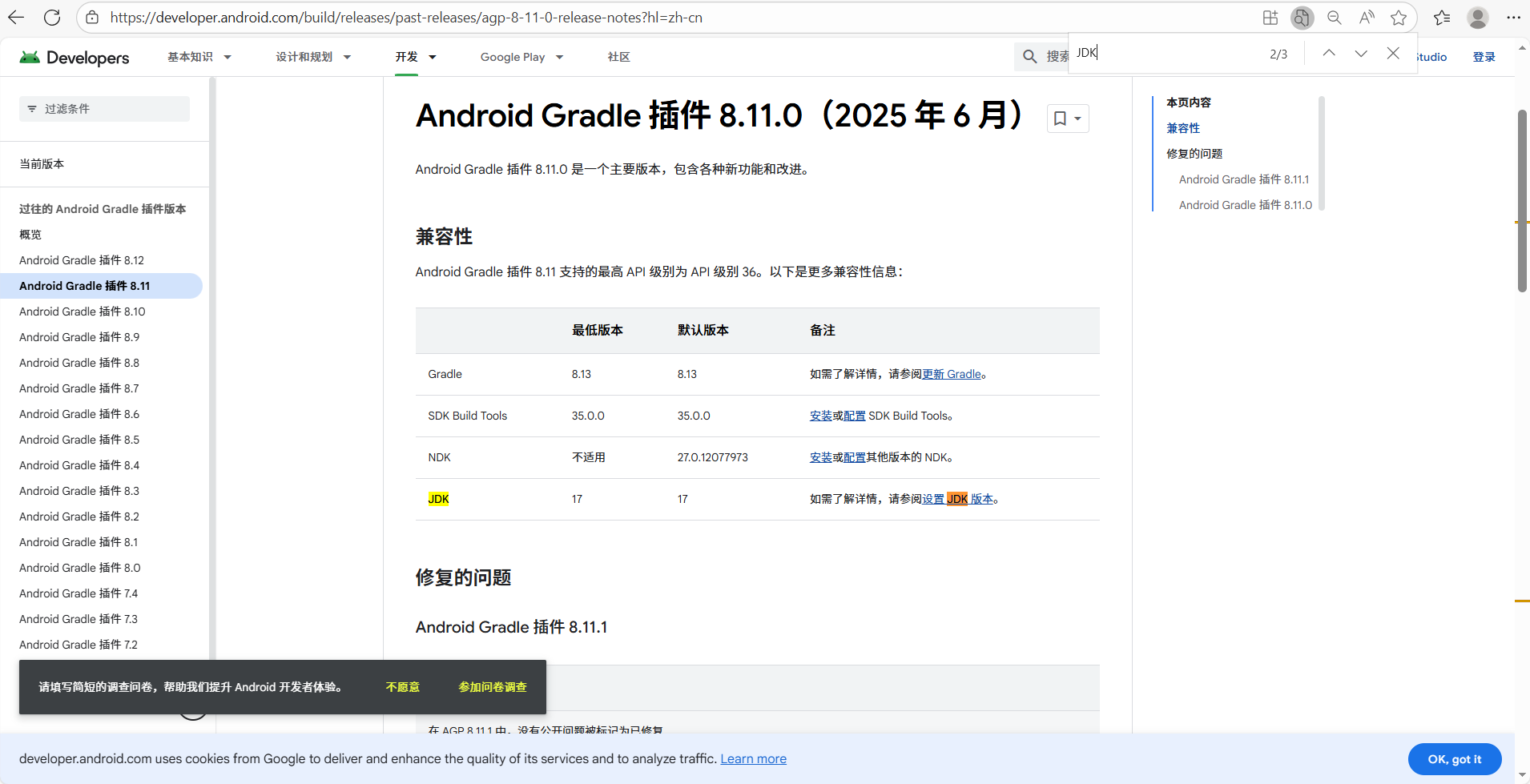Open Android Gradle 插件 8.6 sidebar item
This screenshot has width=1530, height=784.
(79, 414)
